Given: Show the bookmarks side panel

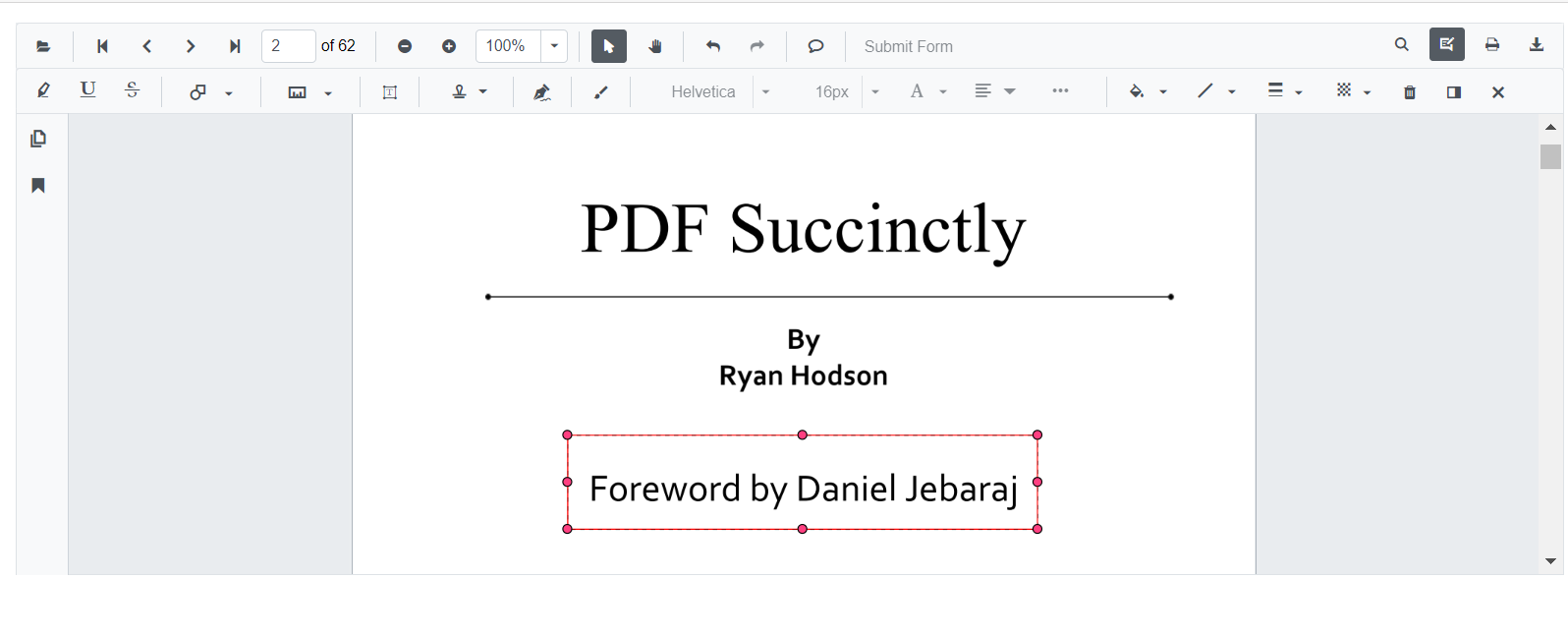Looking at the screenshot, I should 38,186.
